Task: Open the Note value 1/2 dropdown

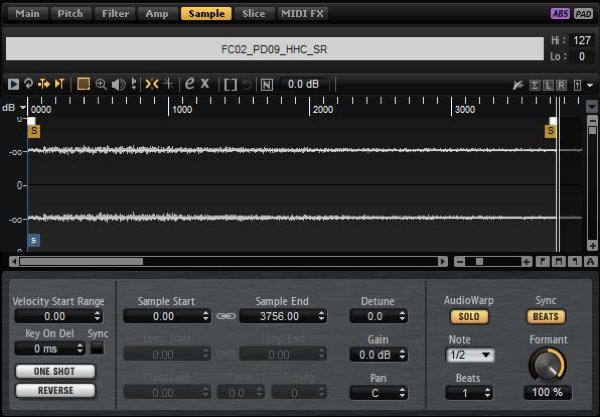Action: click(x=472, y=355)
